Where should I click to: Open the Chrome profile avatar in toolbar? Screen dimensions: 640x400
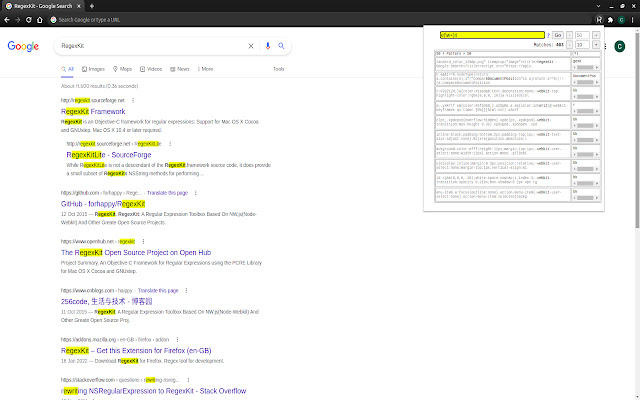(x=621, y=20)
